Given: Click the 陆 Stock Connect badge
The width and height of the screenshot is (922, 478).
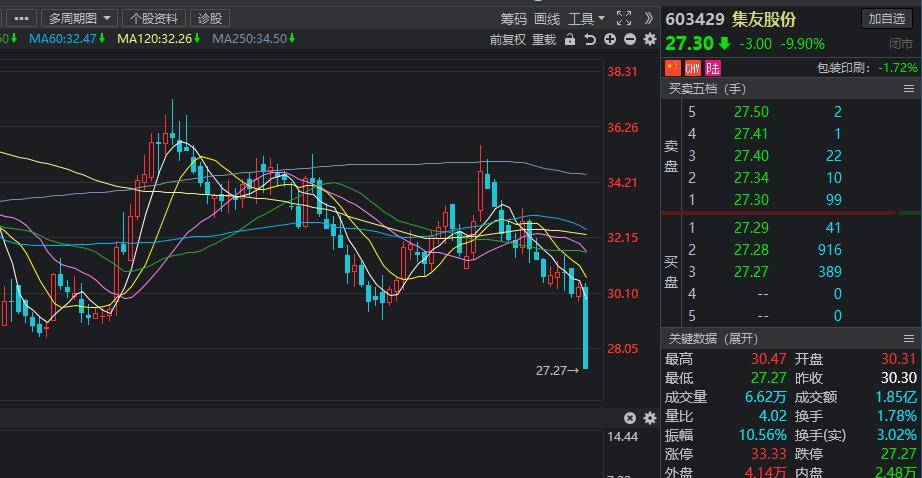Looking at the screenshot, I should coord(713,68).
